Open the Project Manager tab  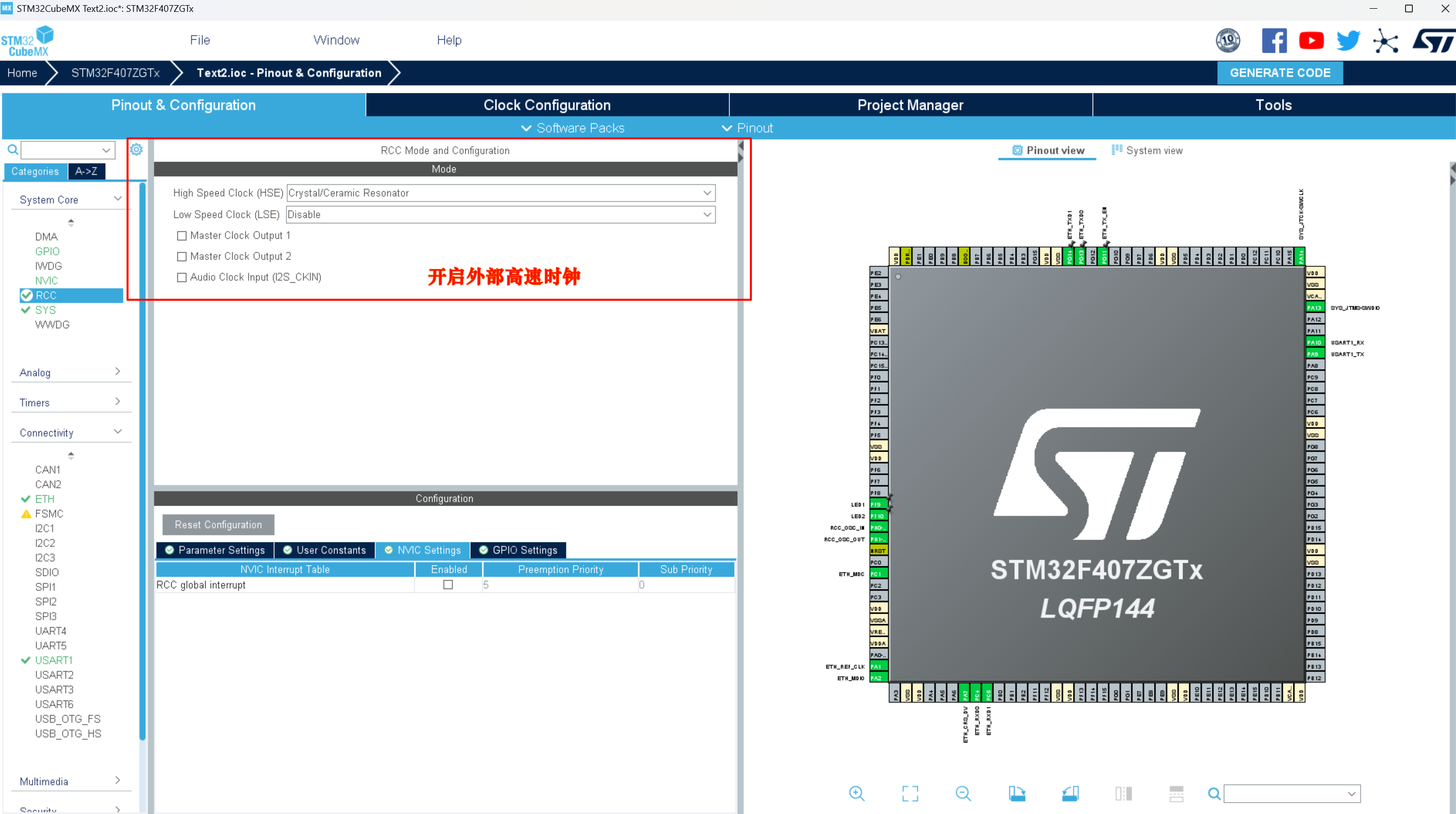coord(910,104)
